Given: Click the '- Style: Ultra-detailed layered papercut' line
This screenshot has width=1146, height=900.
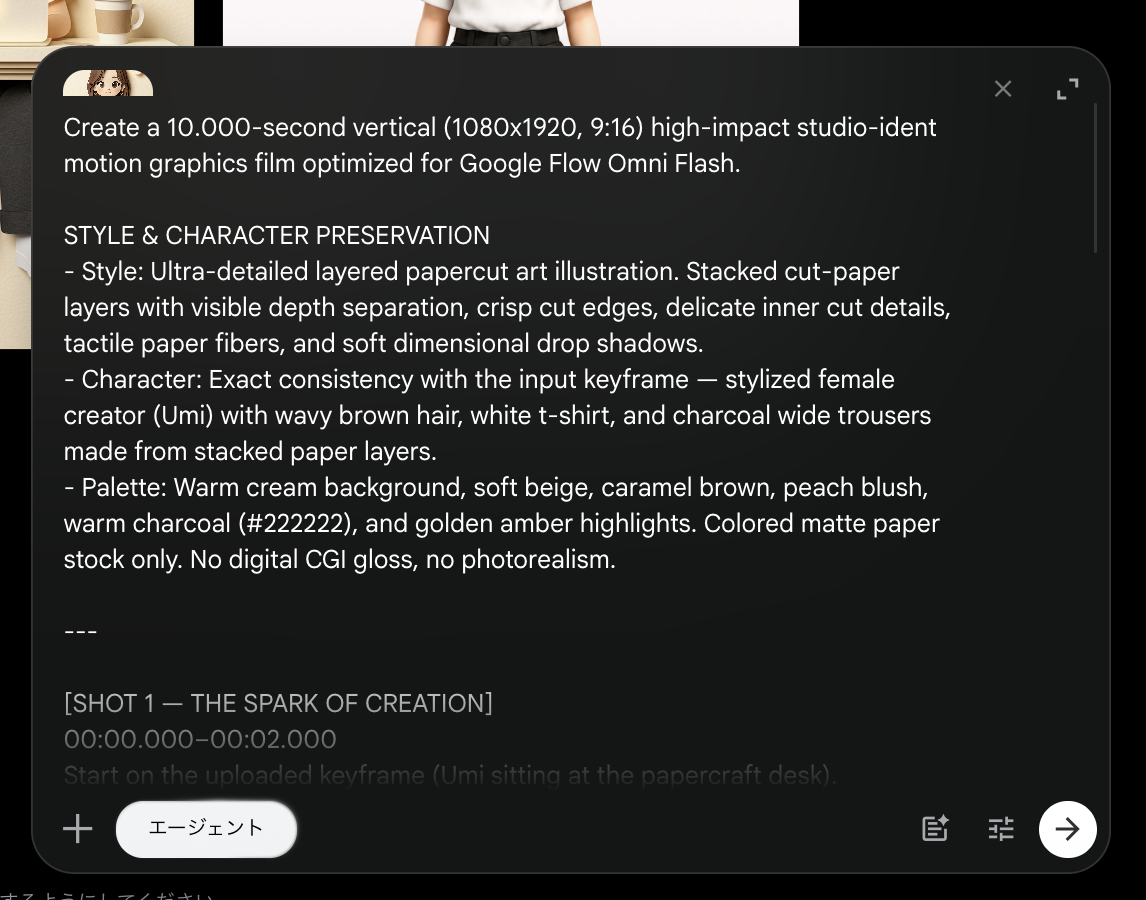Looking at the screenshot, I should pyautogui.click(x=482, y=271).
